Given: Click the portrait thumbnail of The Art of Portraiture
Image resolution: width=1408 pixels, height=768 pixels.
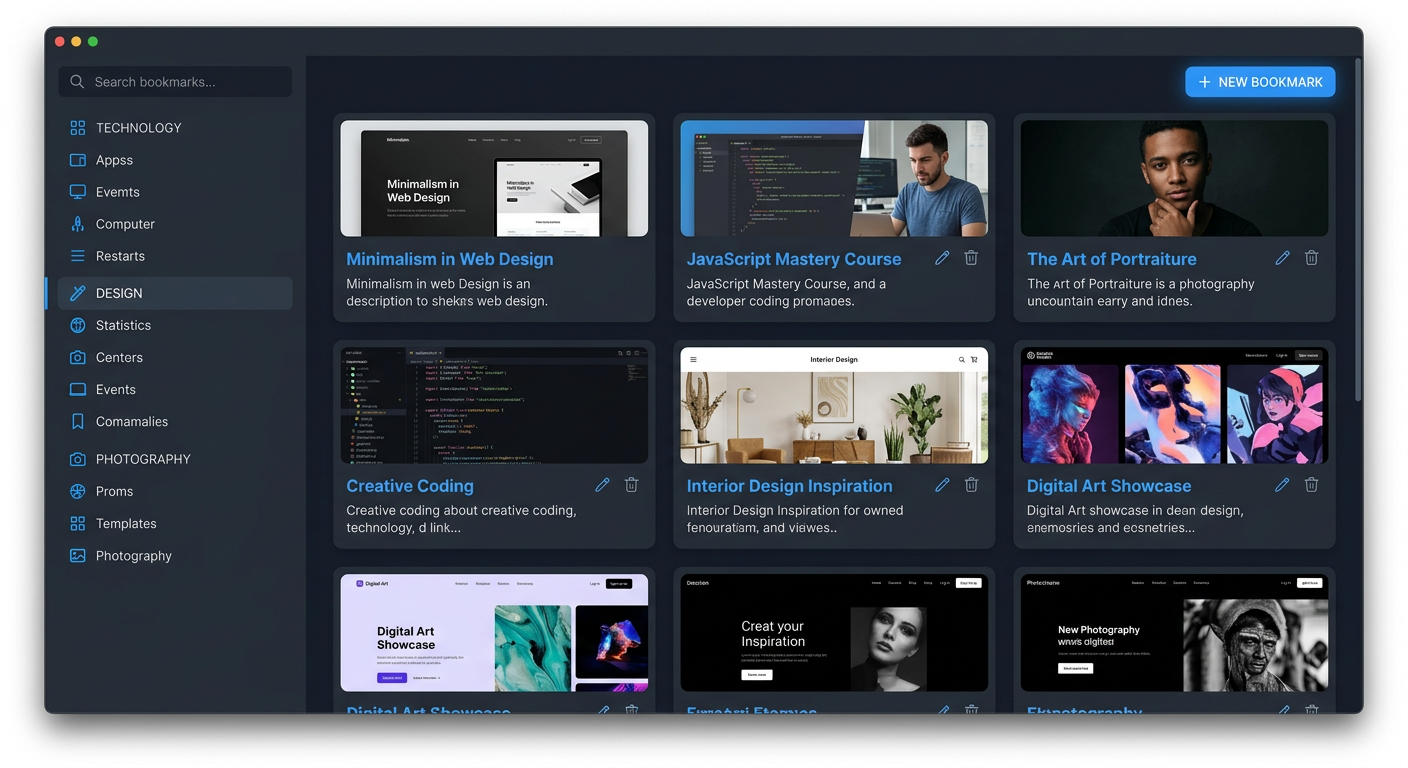Looking at the screenshot, I should pos(1174,179).
